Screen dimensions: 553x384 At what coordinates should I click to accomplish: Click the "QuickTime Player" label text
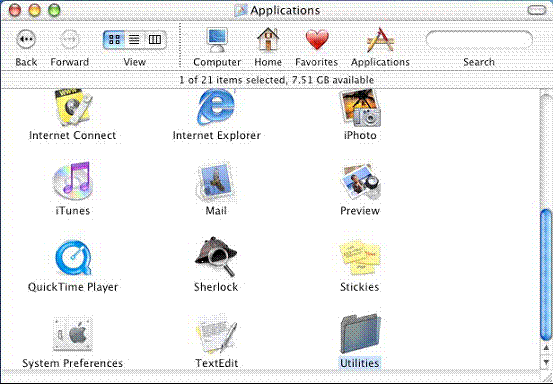tap(73, 287)
